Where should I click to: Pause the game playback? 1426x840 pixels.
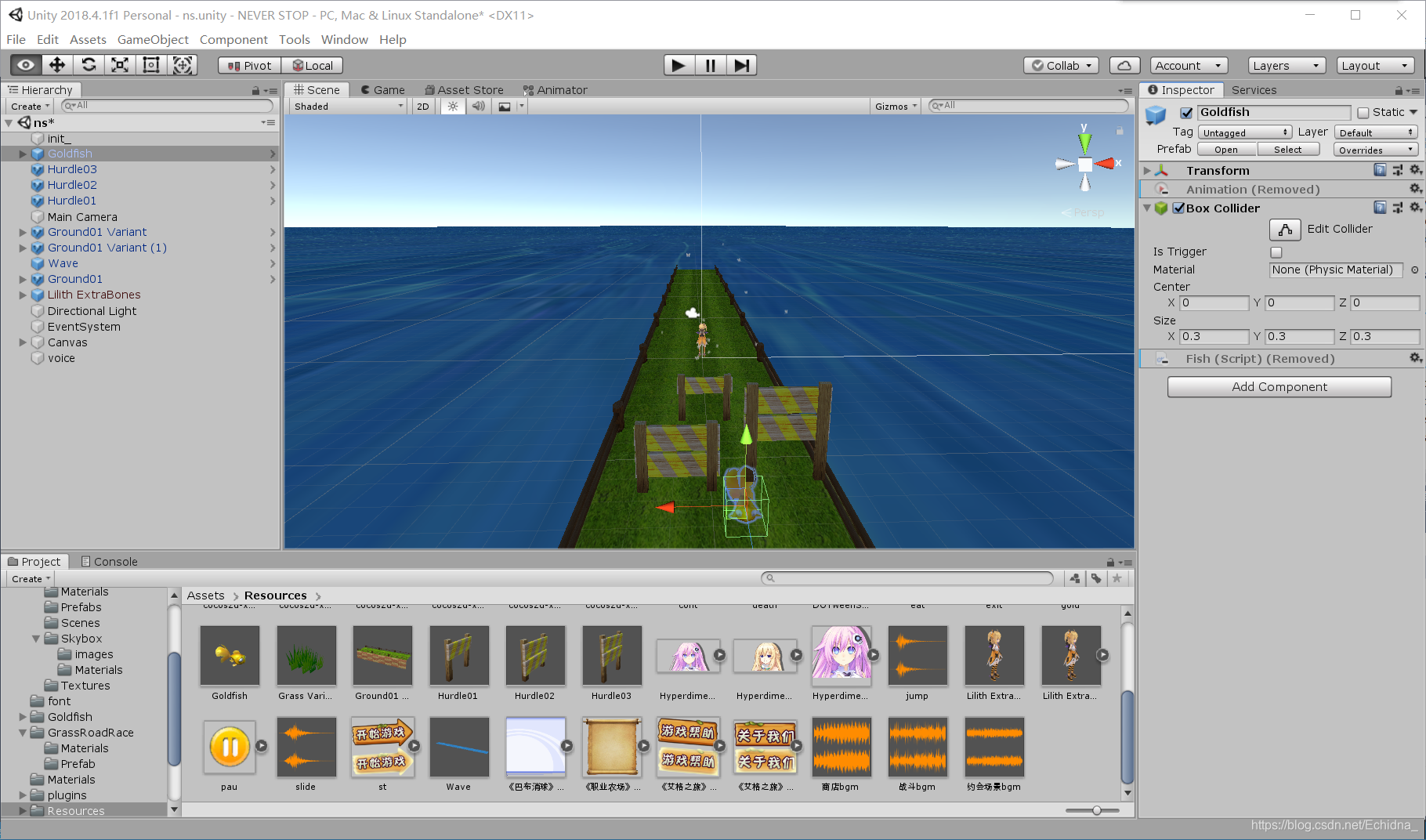click(710, 65)
